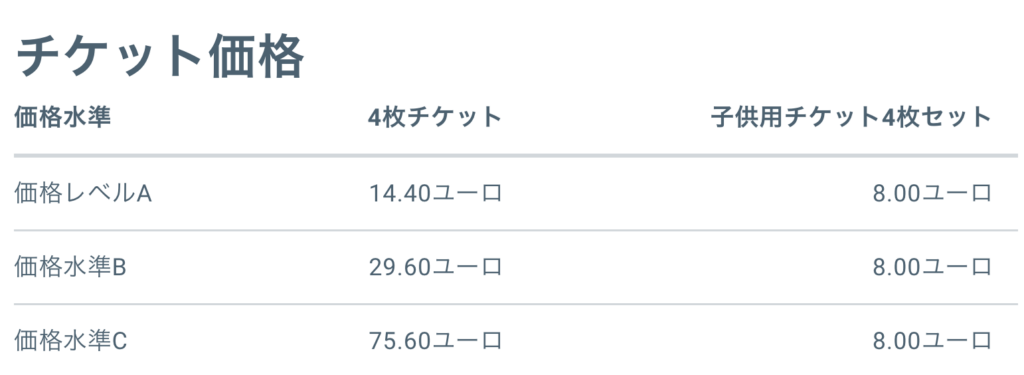The height and width of the screenshot is (375, 1024).
Task: Click the word 価格 in the main heading
Action: pos(257,57)
